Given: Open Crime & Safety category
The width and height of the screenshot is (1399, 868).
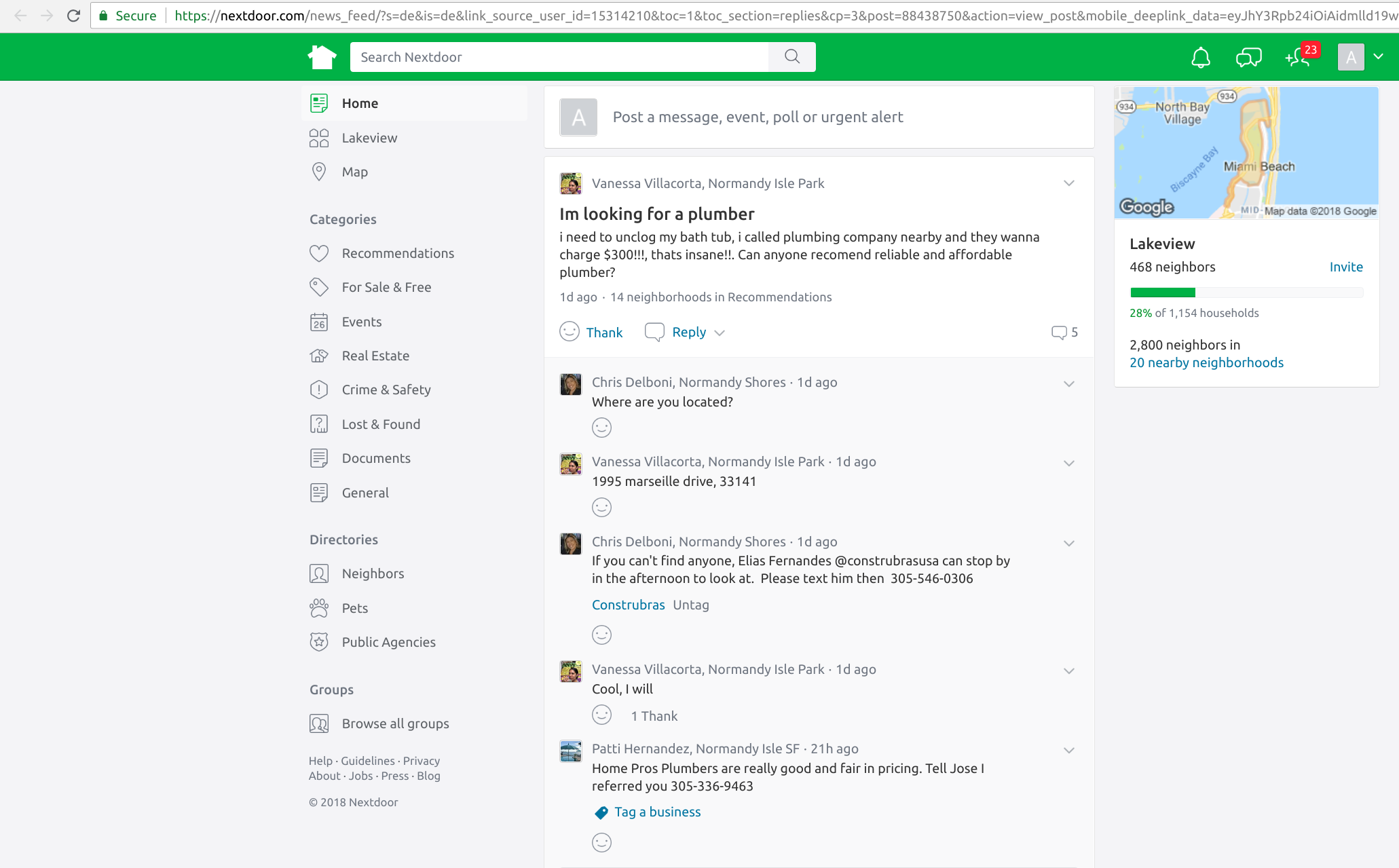Looking at the screenshot, I should (386, 390).
